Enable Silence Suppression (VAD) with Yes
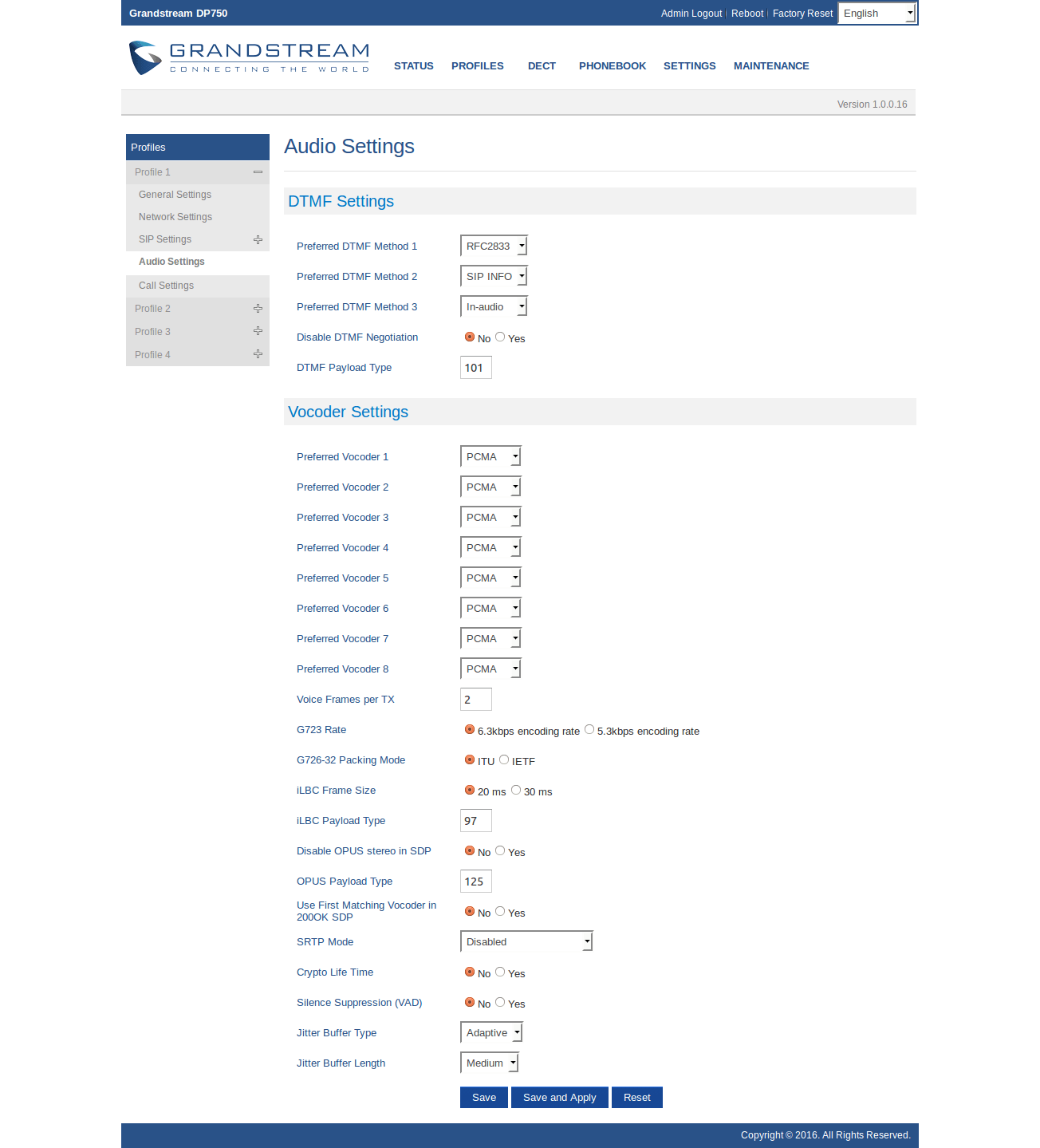Image resolution: width=1040 pixels, height=1148 pixels. (x=500, y=1003)
